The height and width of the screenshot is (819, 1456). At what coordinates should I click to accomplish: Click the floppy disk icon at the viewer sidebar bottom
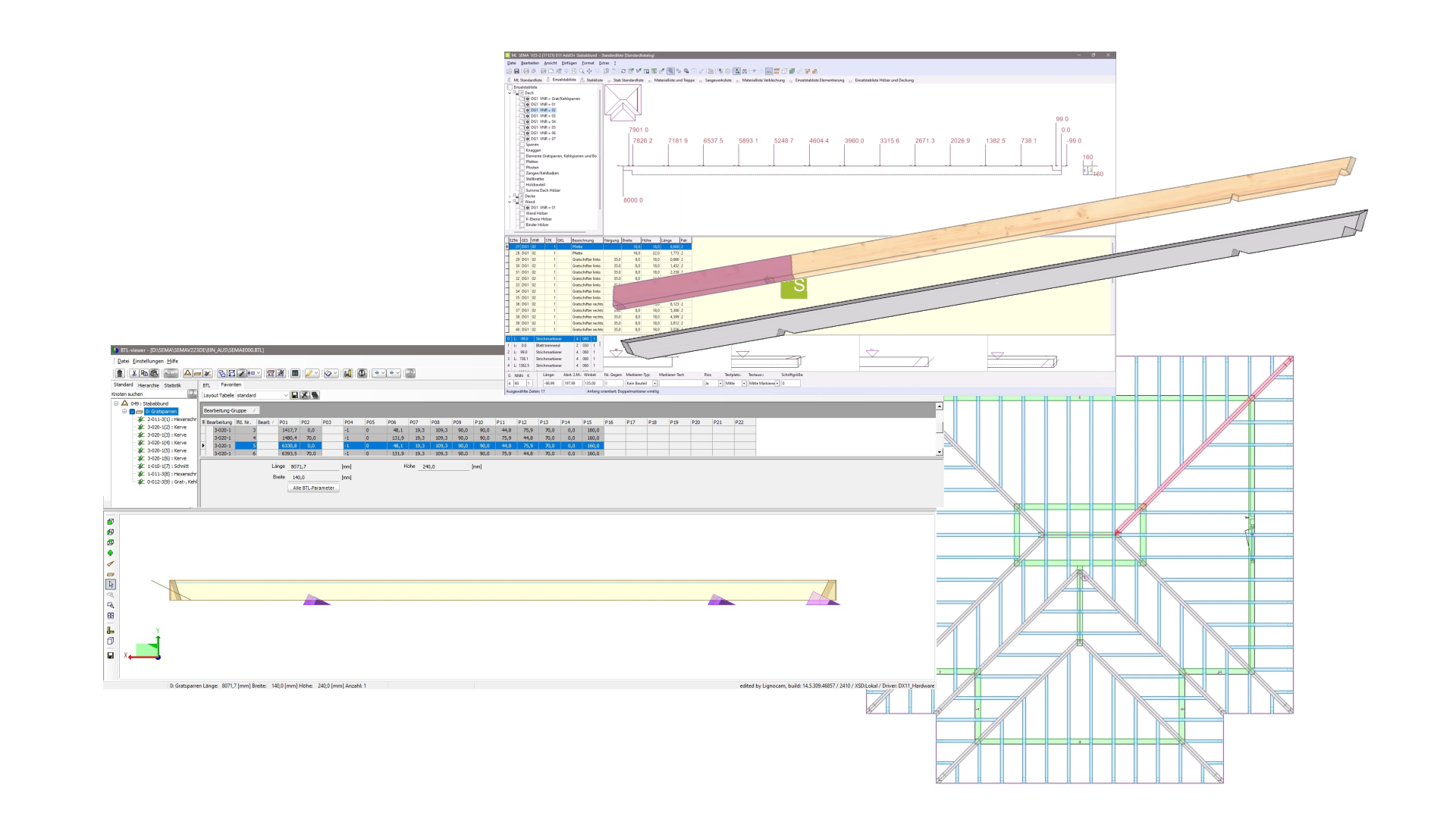click(x=111, y=655)
